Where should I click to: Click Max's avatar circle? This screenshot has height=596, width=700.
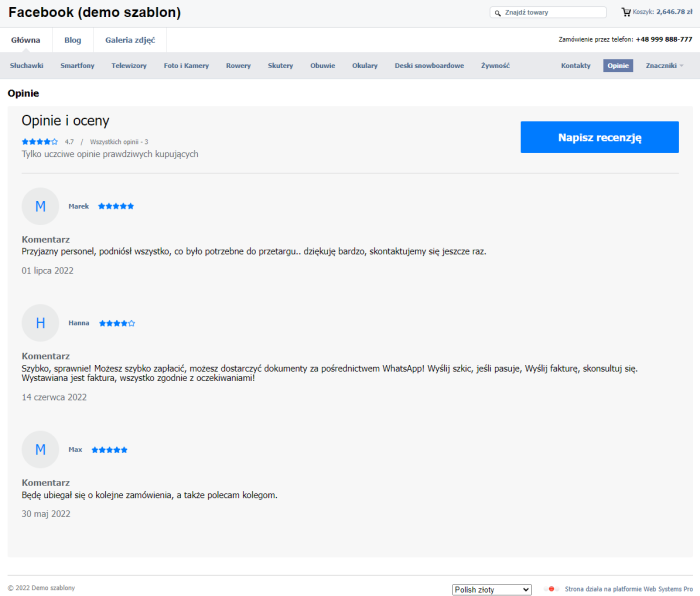(40, 449)
